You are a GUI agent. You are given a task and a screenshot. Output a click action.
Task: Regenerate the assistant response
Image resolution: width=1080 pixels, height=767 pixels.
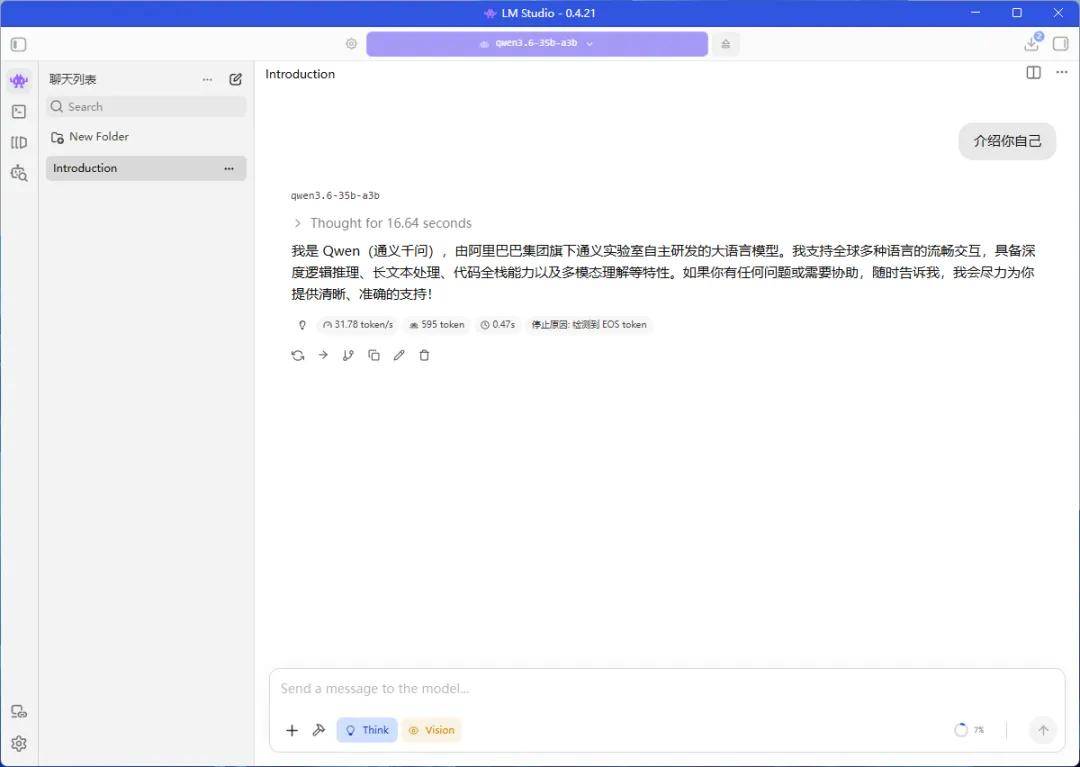click(298, 355)
